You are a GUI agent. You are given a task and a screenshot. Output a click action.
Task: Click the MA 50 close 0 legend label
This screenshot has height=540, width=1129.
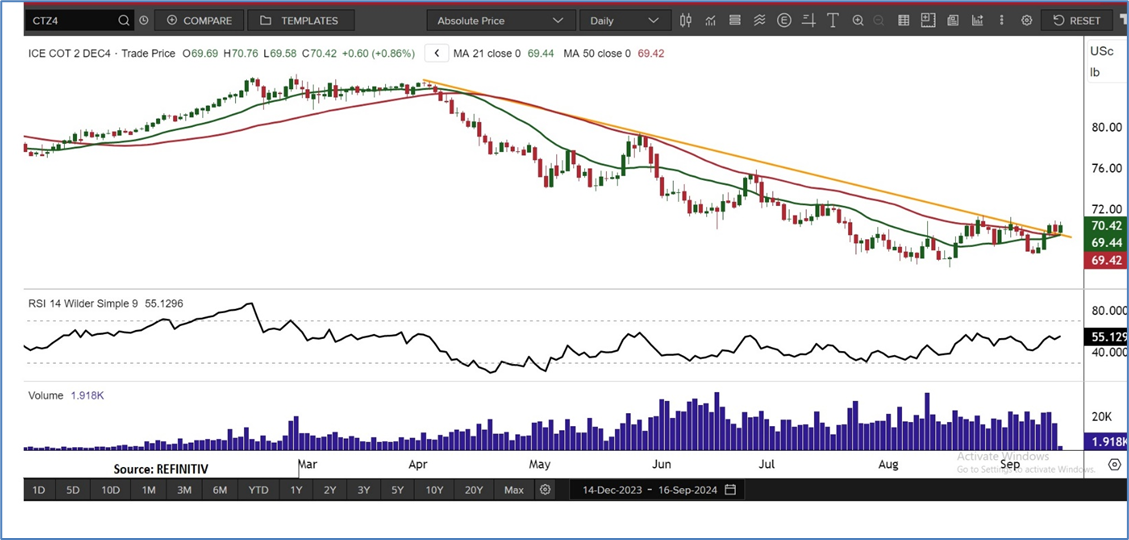click(x=597, y=53)
